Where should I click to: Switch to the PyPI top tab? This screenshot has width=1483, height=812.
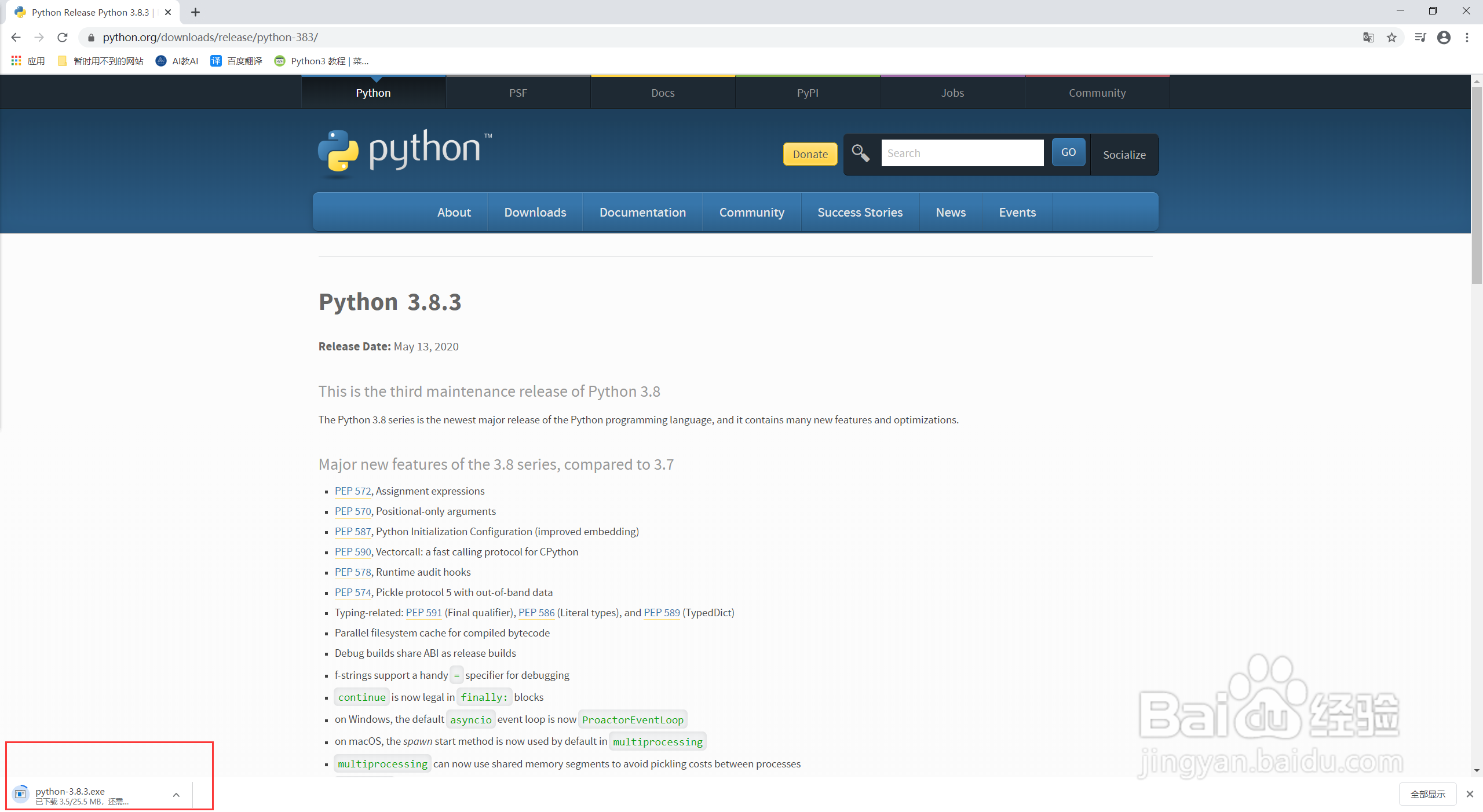point(808,93)
